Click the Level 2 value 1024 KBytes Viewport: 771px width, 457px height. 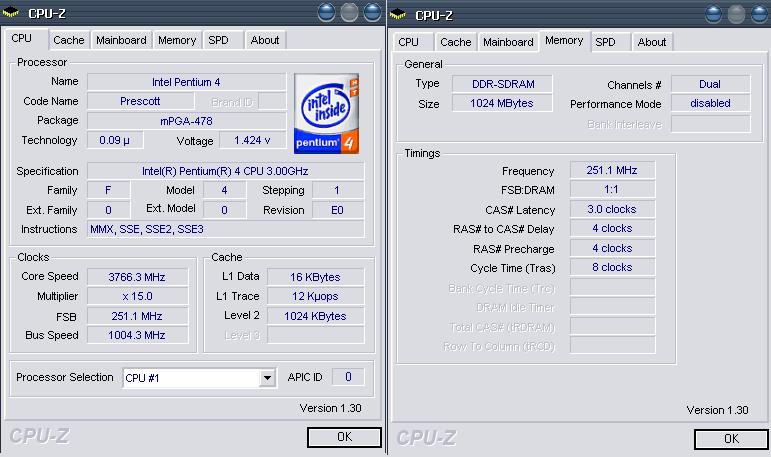pos(315,316)
